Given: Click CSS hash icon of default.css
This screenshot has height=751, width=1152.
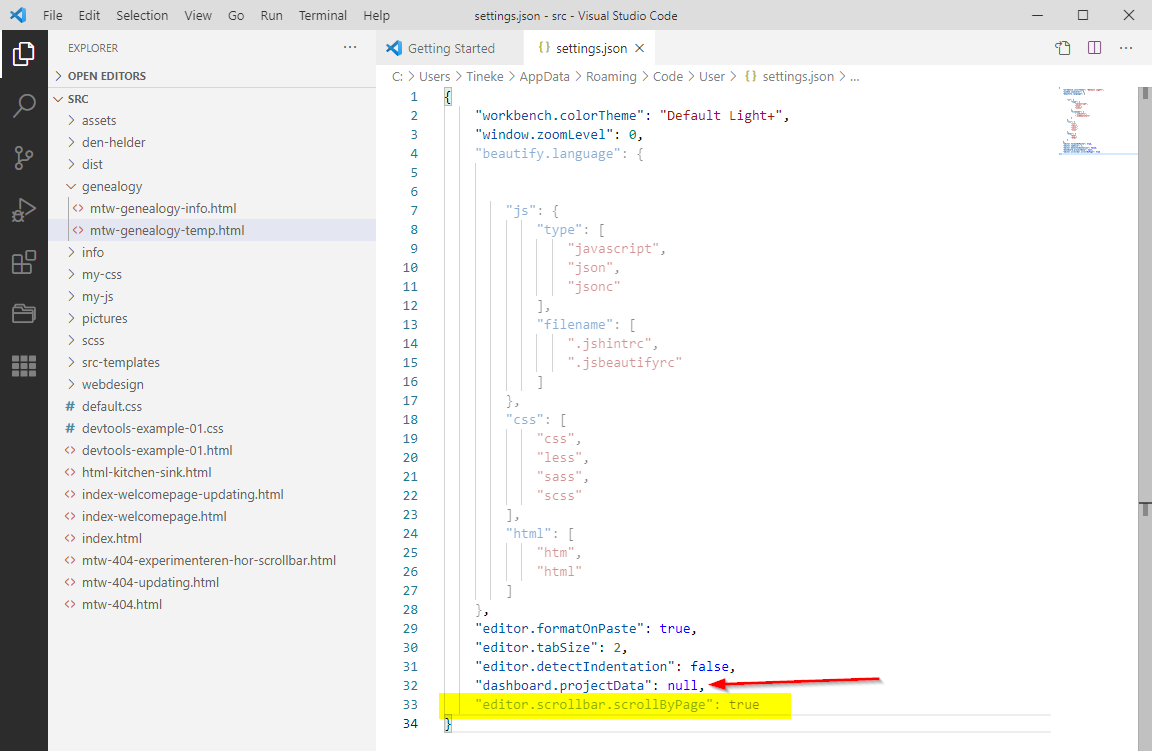Looking at the screenshot, I should pos(71,406).
